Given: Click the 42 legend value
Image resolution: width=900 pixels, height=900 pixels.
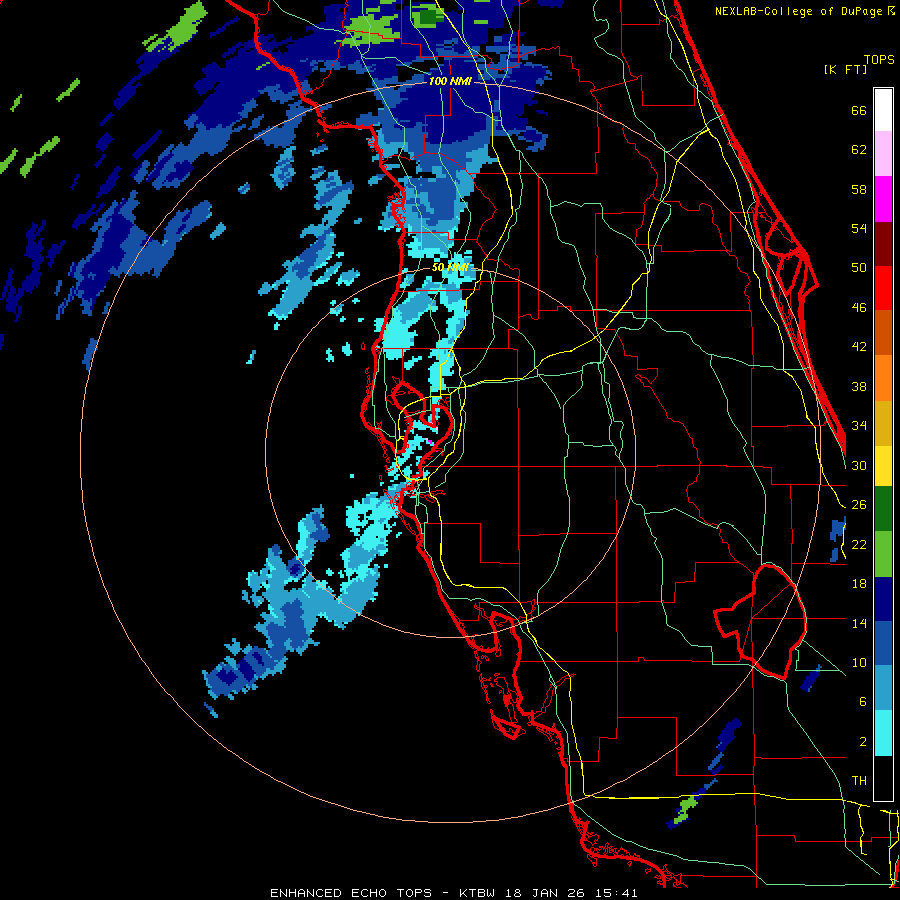Looking at the screenshot, I should (x=859, y=347).
